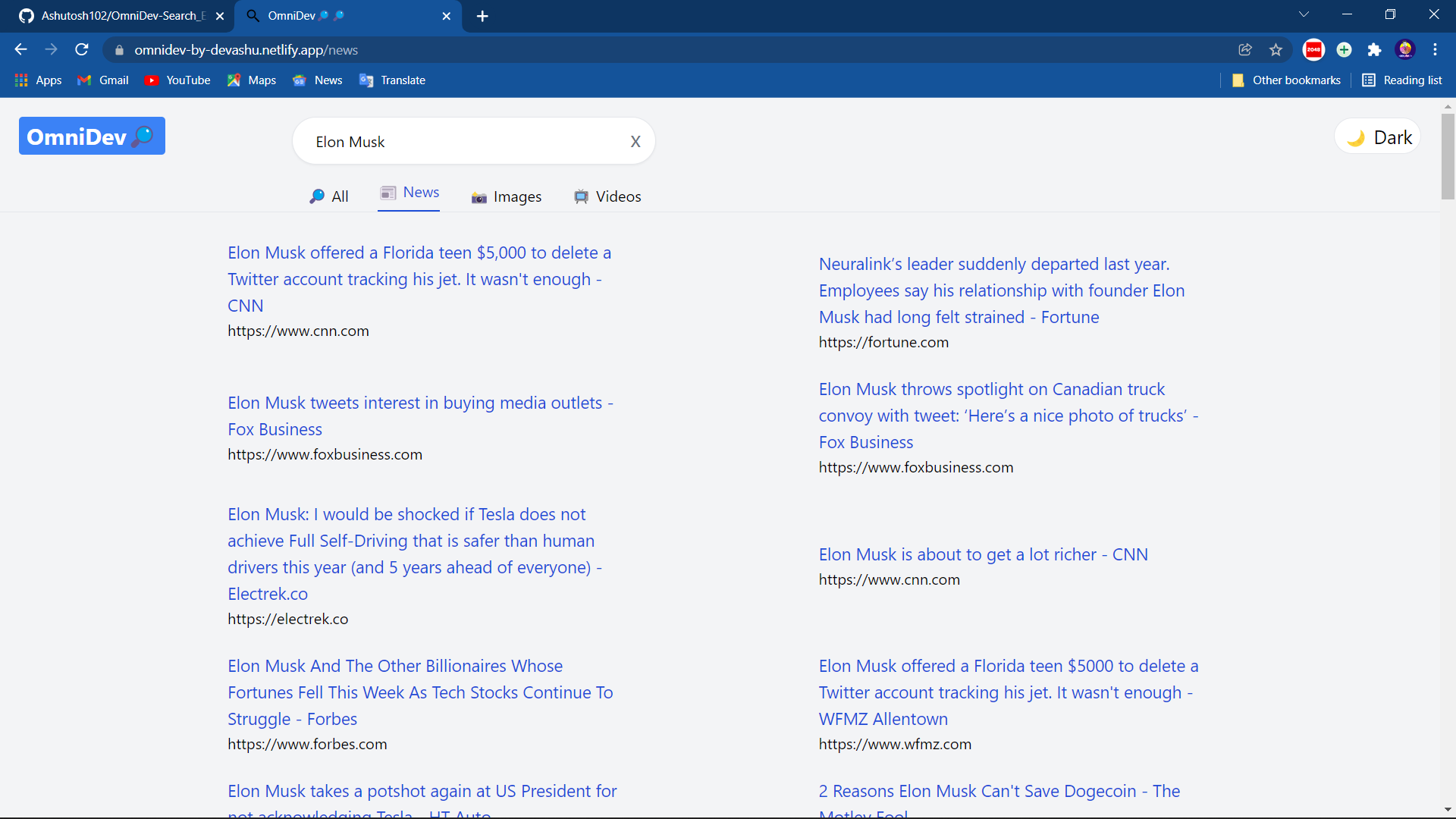Click the browser profile avatar
This screenshot has height=819, width=1456.
(1406, 49)
